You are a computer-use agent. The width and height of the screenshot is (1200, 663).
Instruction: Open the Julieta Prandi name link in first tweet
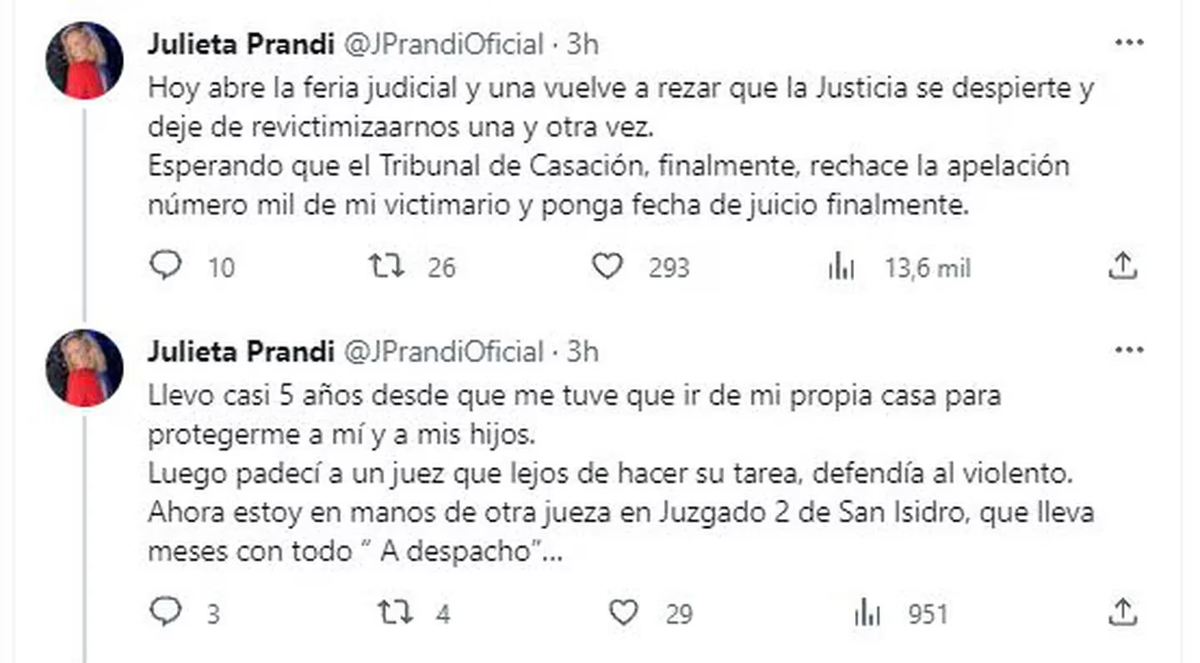[242, 44]
